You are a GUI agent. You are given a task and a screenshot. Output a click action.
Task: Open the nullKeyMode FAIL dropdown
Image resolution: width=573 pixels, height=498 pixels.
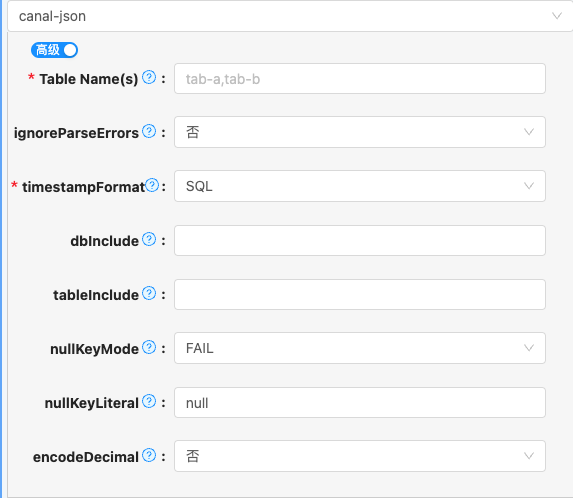point(360,348)
